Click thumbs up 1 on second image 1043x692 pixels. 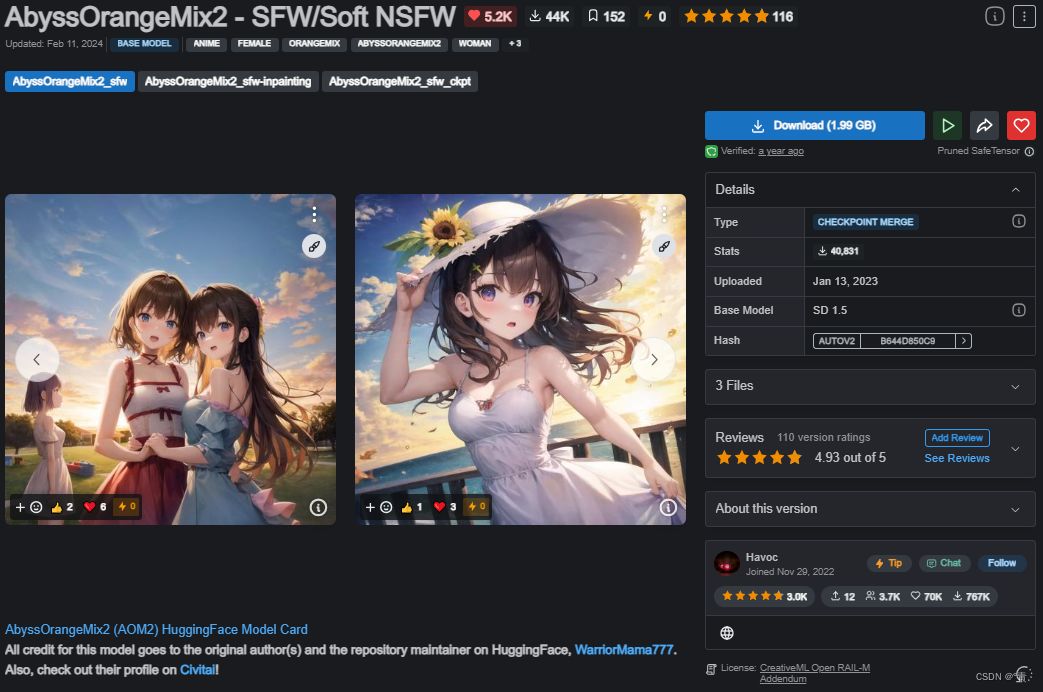tap(412, 507)
